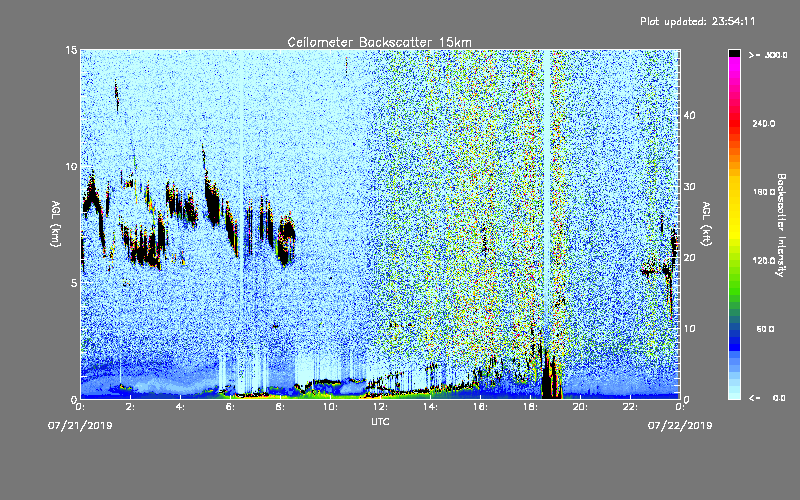Click the '12:' hour tick label
Viewport: 800px width, 500px height.
click(380, 407)
